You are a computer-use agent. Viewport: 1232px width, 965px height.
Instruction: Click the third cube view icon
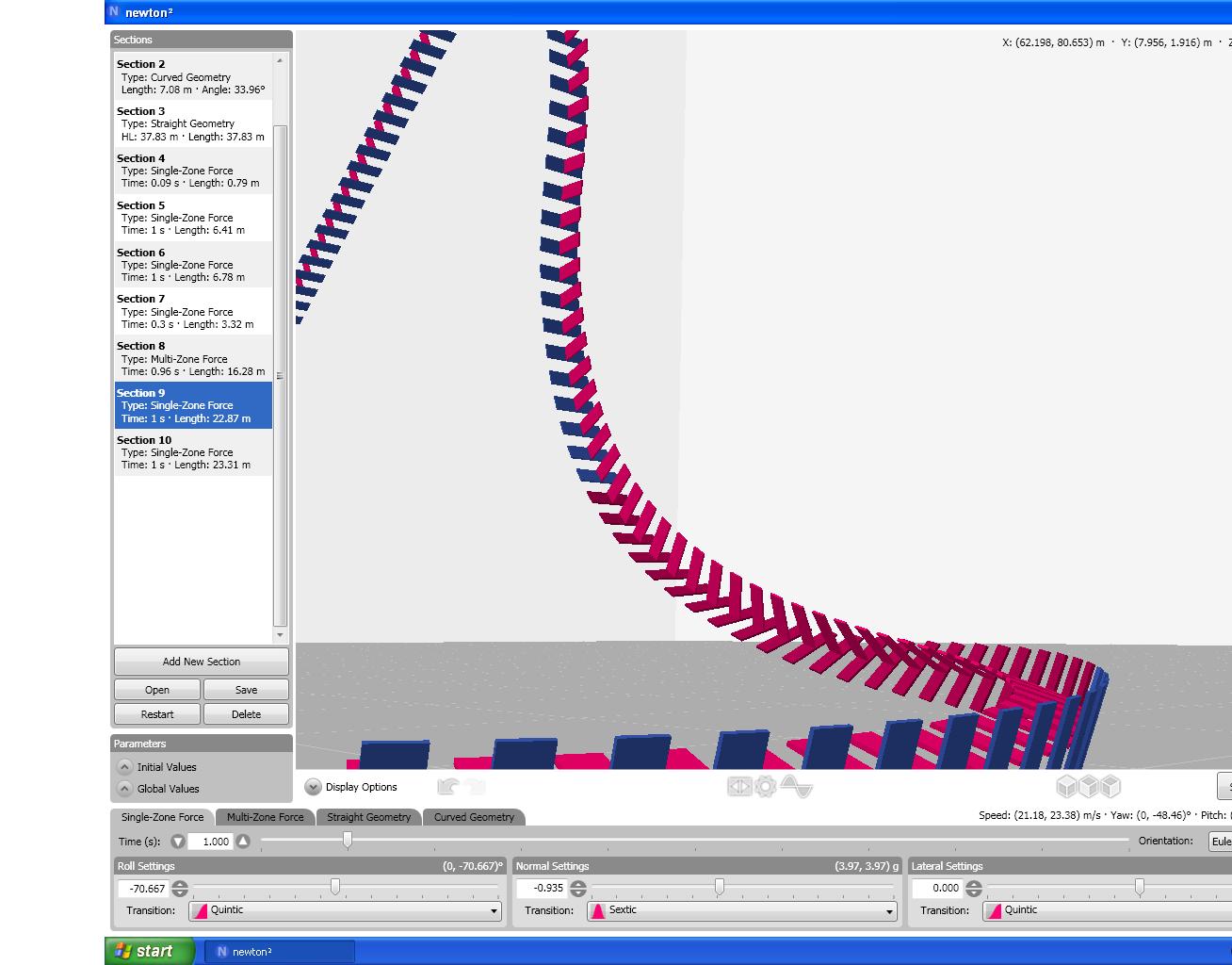point(1110,786)
